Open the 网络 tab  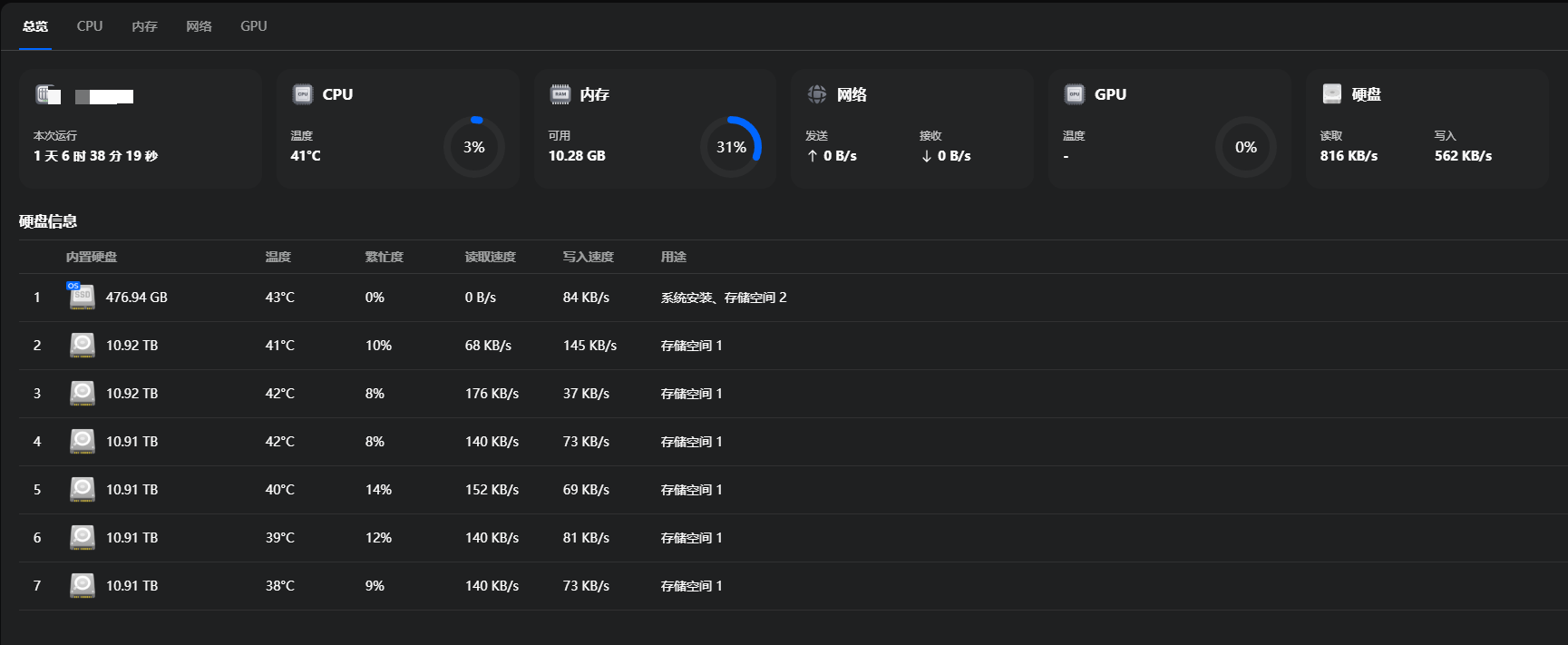pos(199,26)
